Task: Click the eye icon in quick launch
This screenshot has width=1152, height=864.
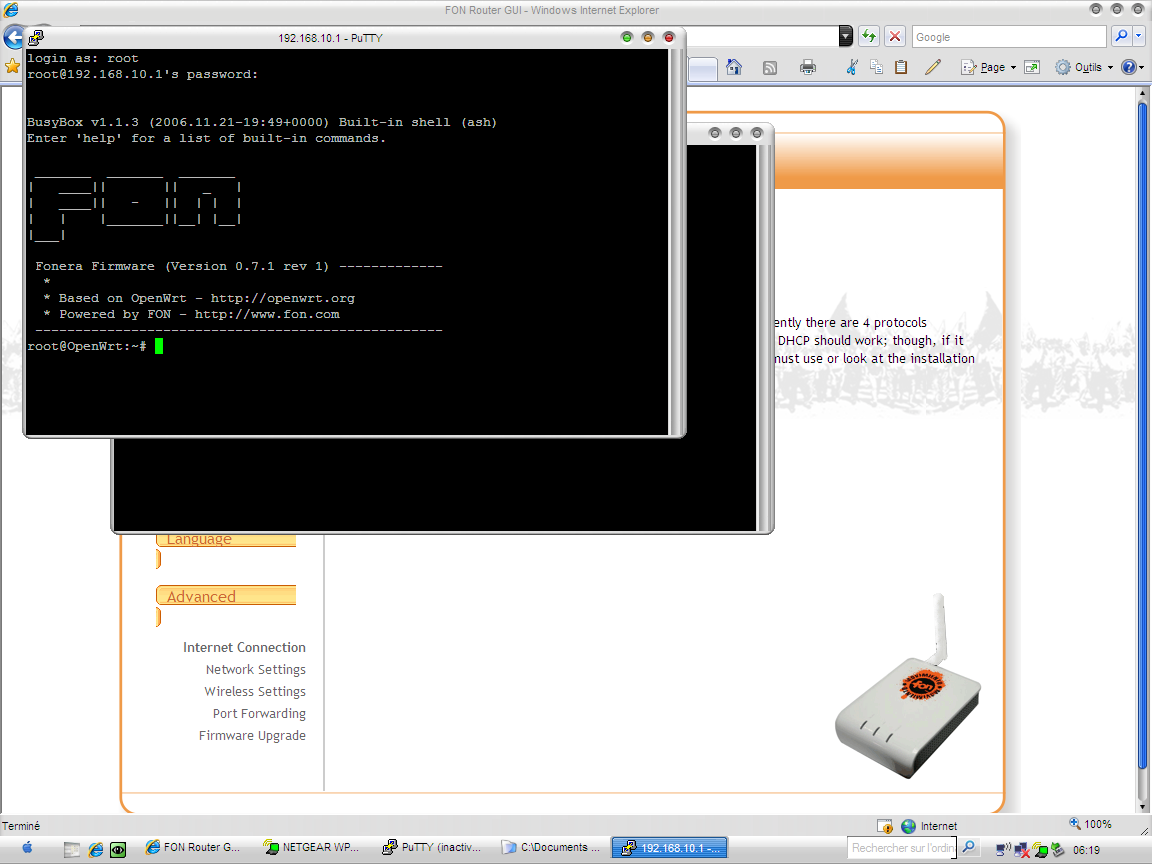Action: (x=118, y=850)
